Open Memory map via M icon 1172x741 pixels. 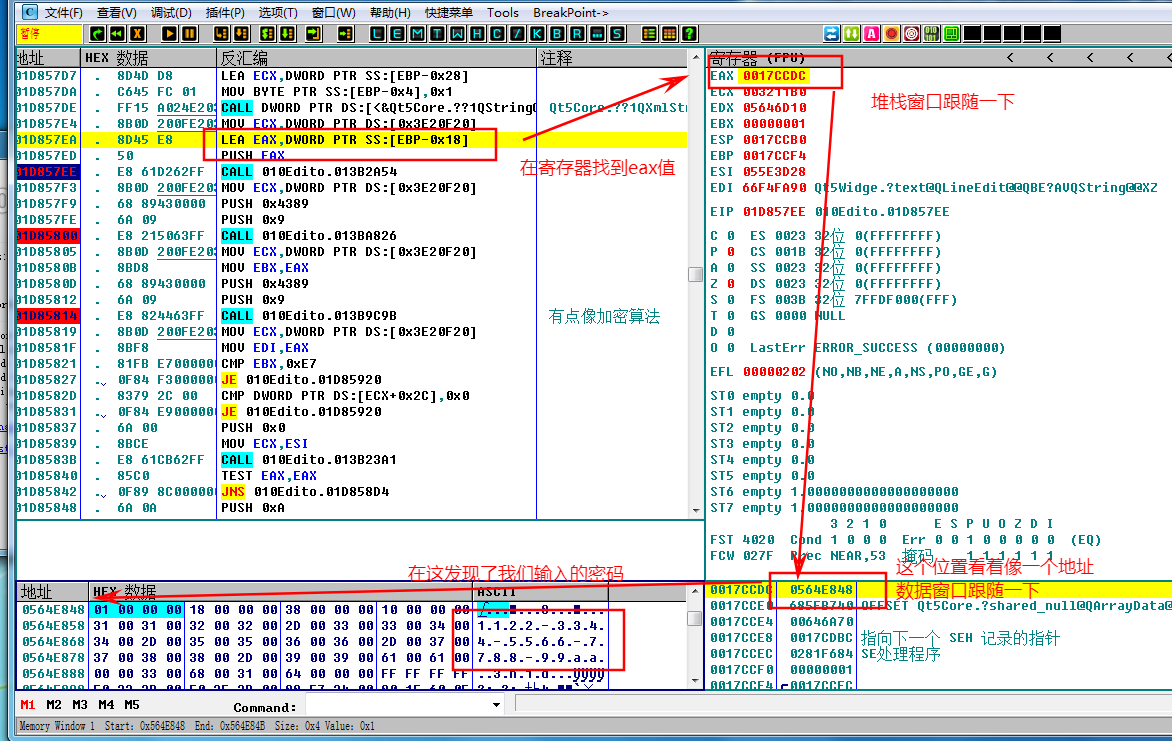point(417,34)
